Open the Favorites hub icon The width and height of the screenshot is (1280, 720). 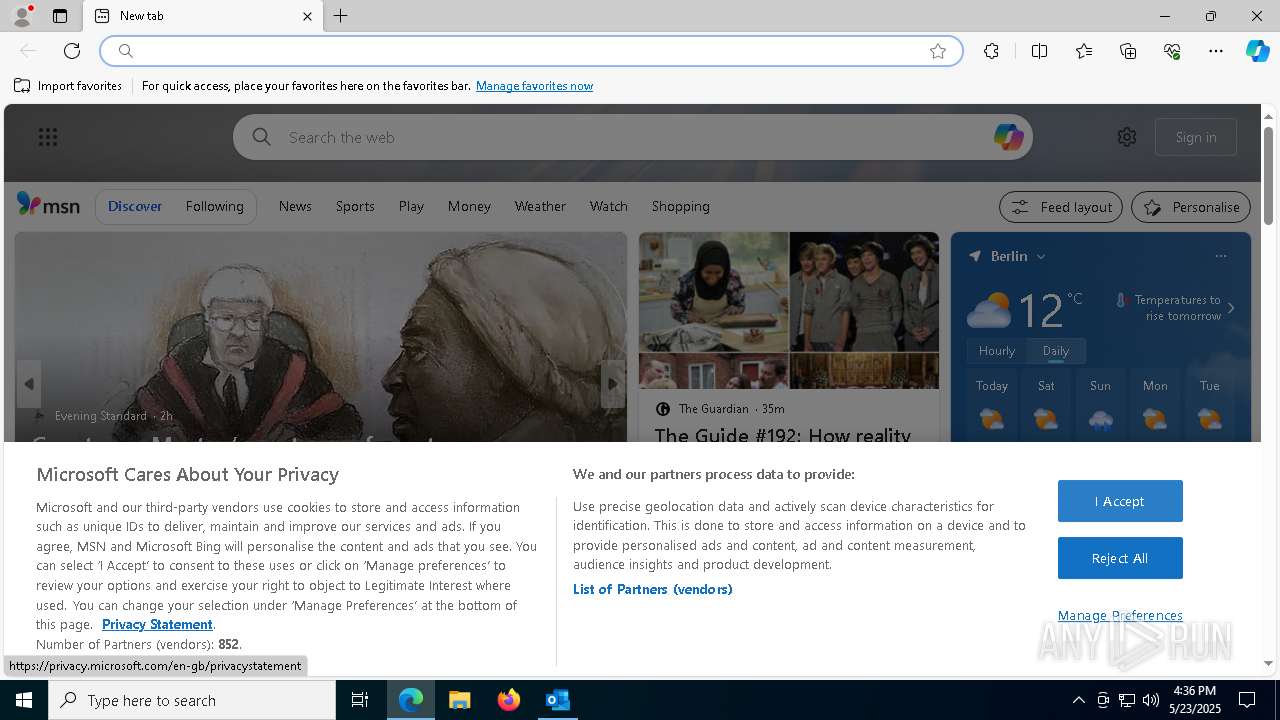[1084, 51]
